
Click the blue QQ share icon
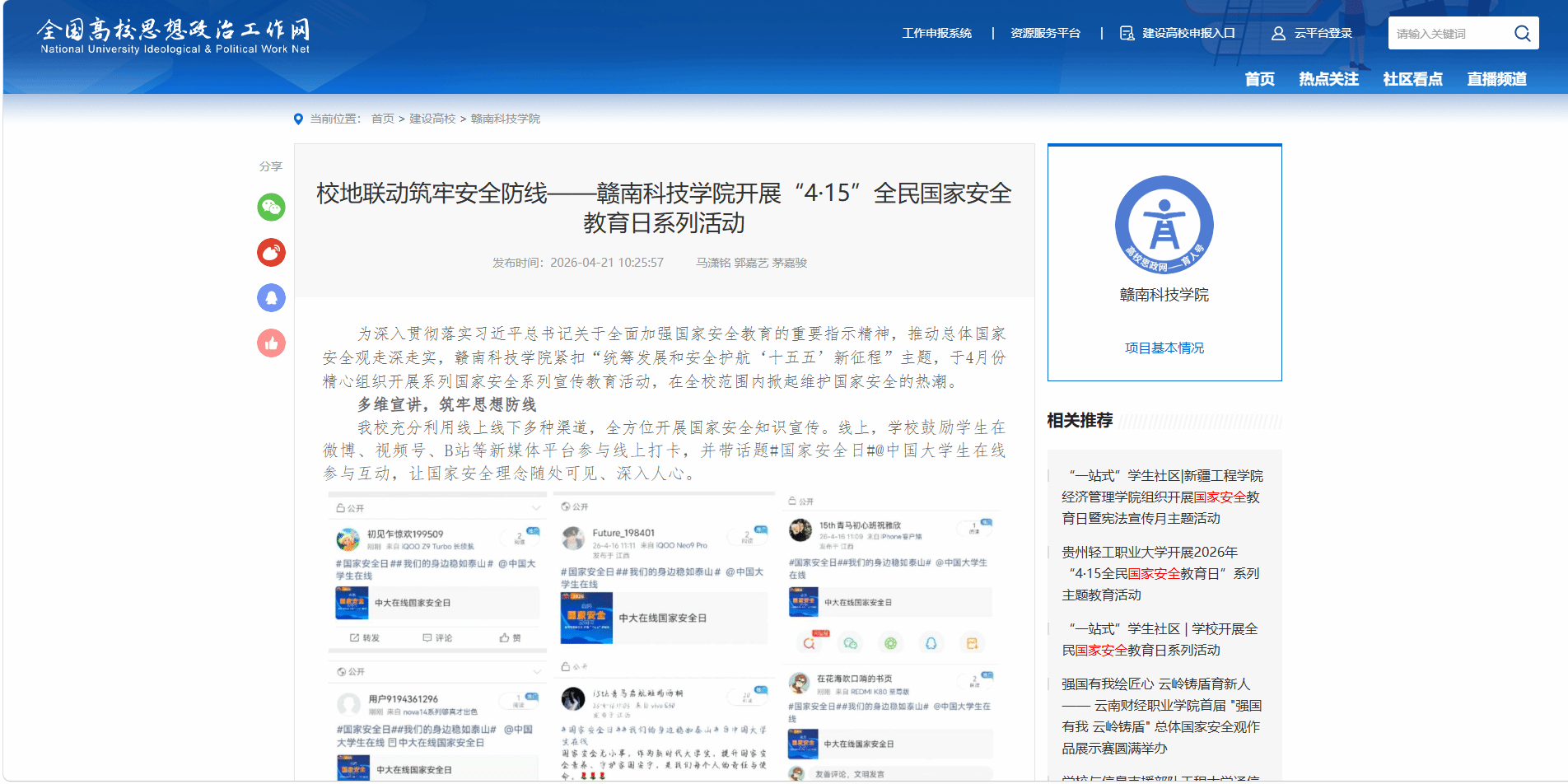[271, 297]
